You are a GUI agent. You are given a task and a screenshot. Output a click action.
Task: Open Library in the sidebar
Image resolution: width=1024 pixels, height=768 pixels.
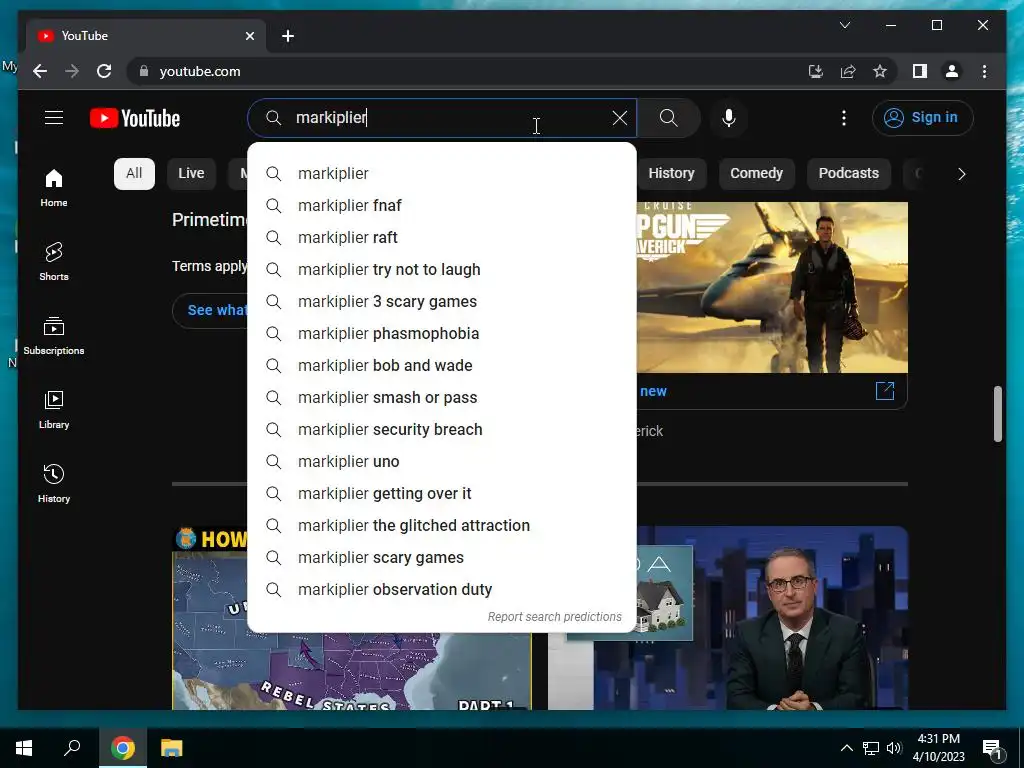pyautogui.click(x=54, y=409)
